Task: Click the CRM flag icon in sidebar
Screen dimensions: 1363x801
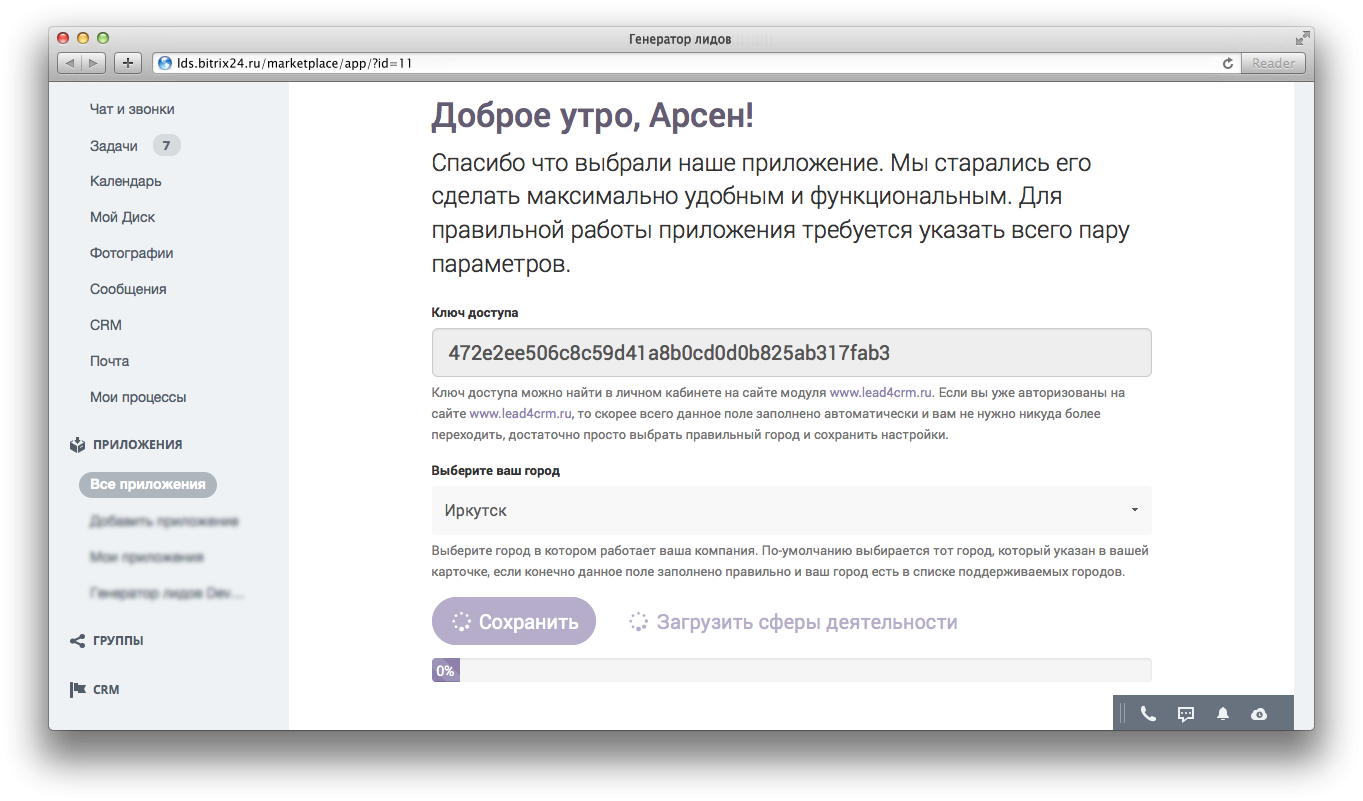Action: [76, 688]
